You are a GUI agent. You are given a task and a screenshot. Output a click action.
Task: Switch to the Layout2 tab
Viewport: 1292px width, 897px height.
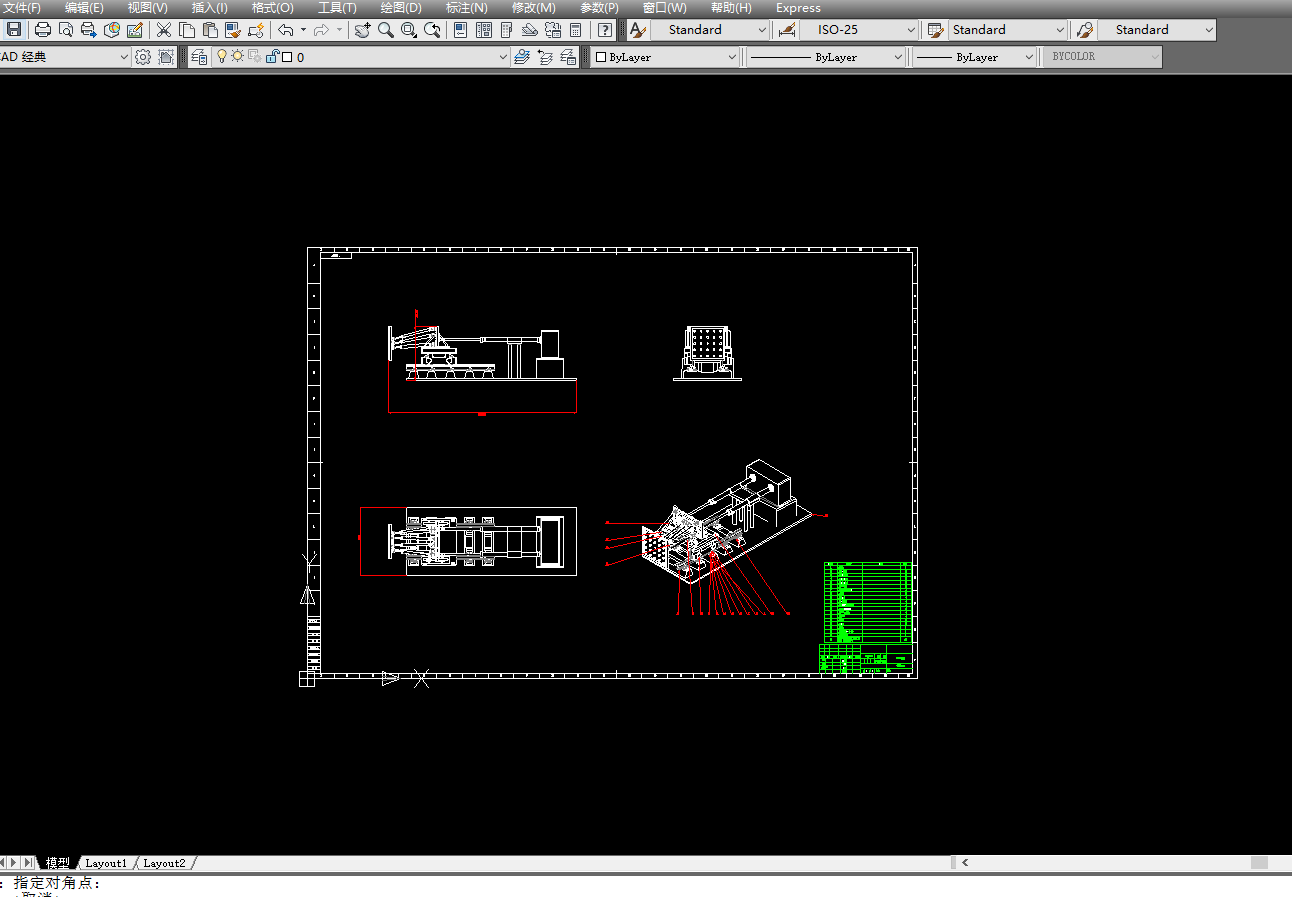[x=164, y=863]
